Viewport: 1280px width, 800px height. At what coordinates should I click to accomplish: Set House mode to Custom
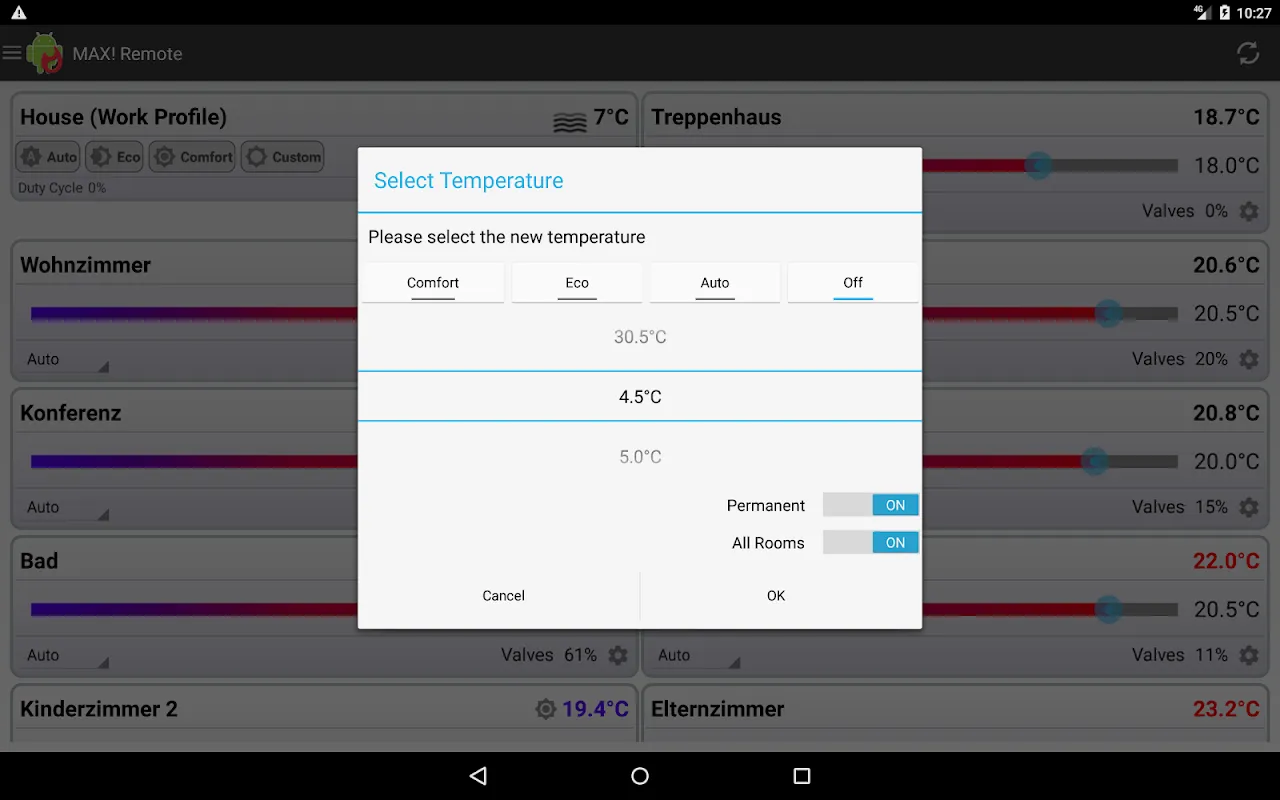coord(283,157)
